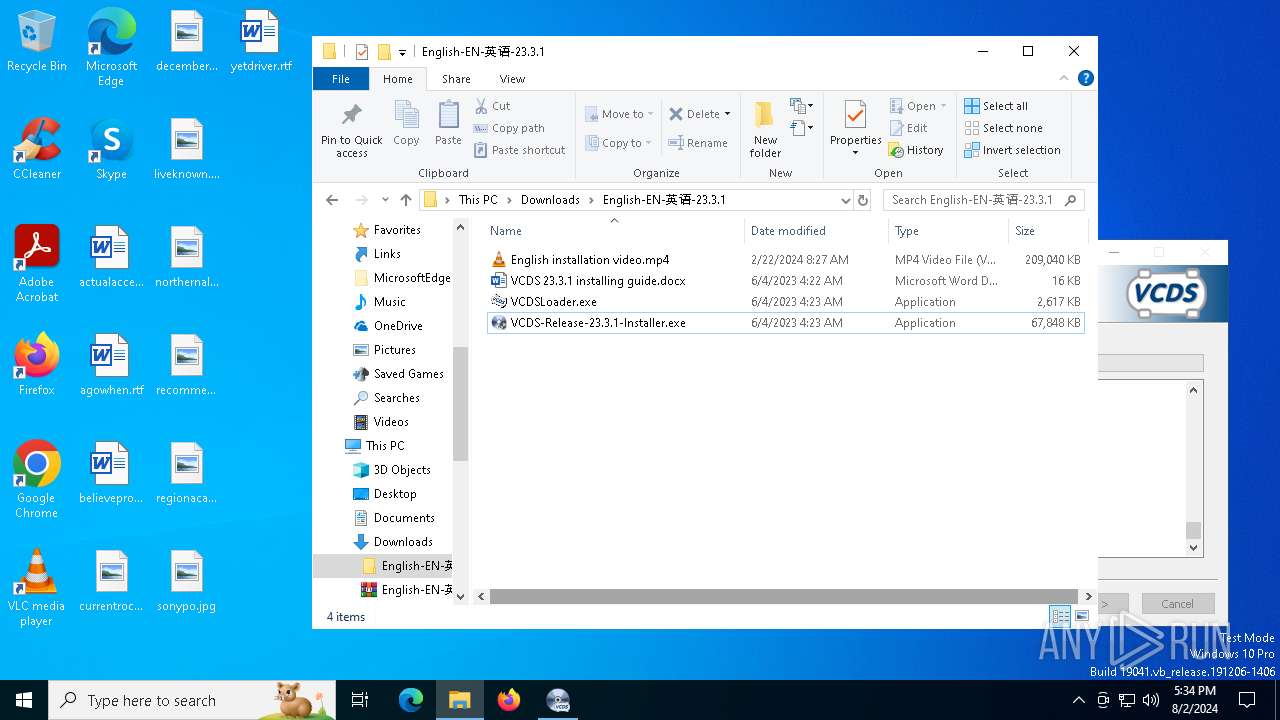
Task: Click Select all in ribbon
Action: [x=996, y=106]
